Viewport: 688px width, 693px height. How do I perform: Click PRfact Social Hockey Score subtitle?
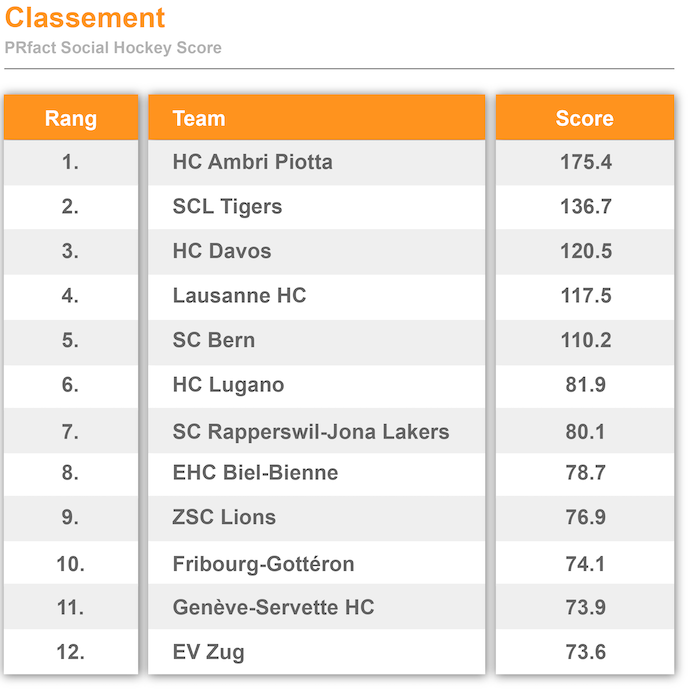113,48
